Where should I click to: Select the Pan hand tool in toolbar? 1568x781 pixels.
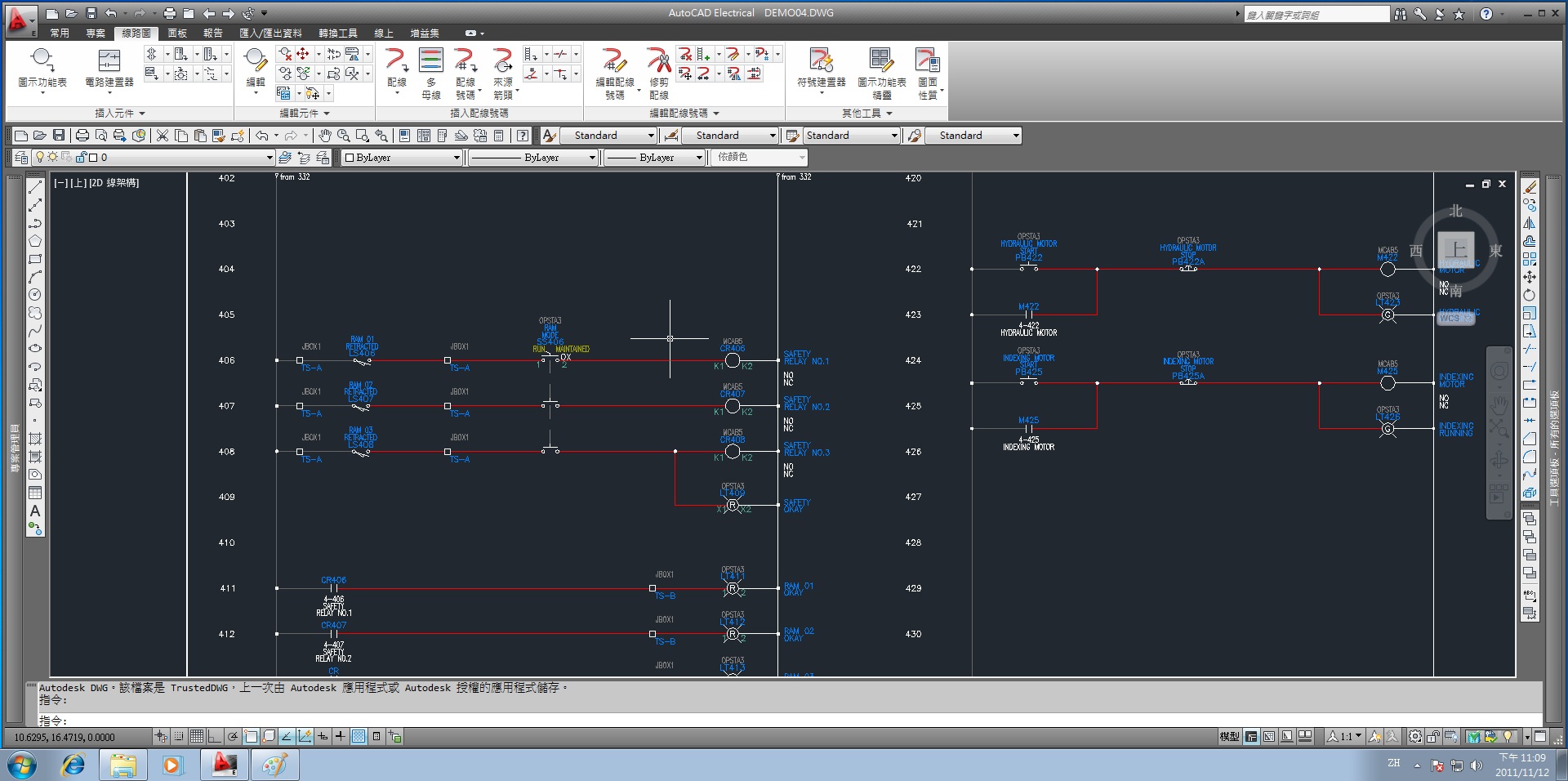click(325, 136)
